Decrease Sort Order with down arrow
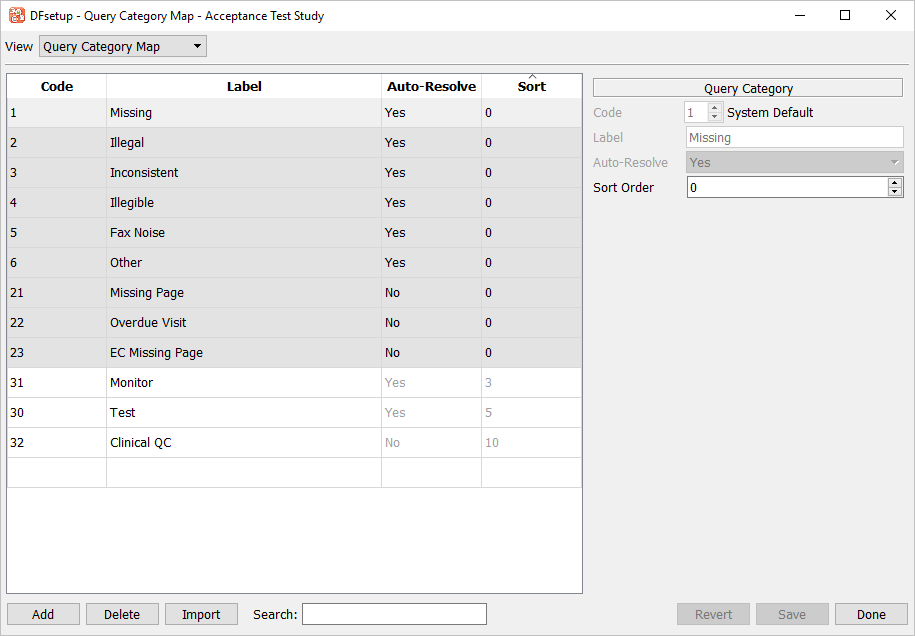Image resolution: width=915 pixels, height=636 pixels. click(895, 192)
